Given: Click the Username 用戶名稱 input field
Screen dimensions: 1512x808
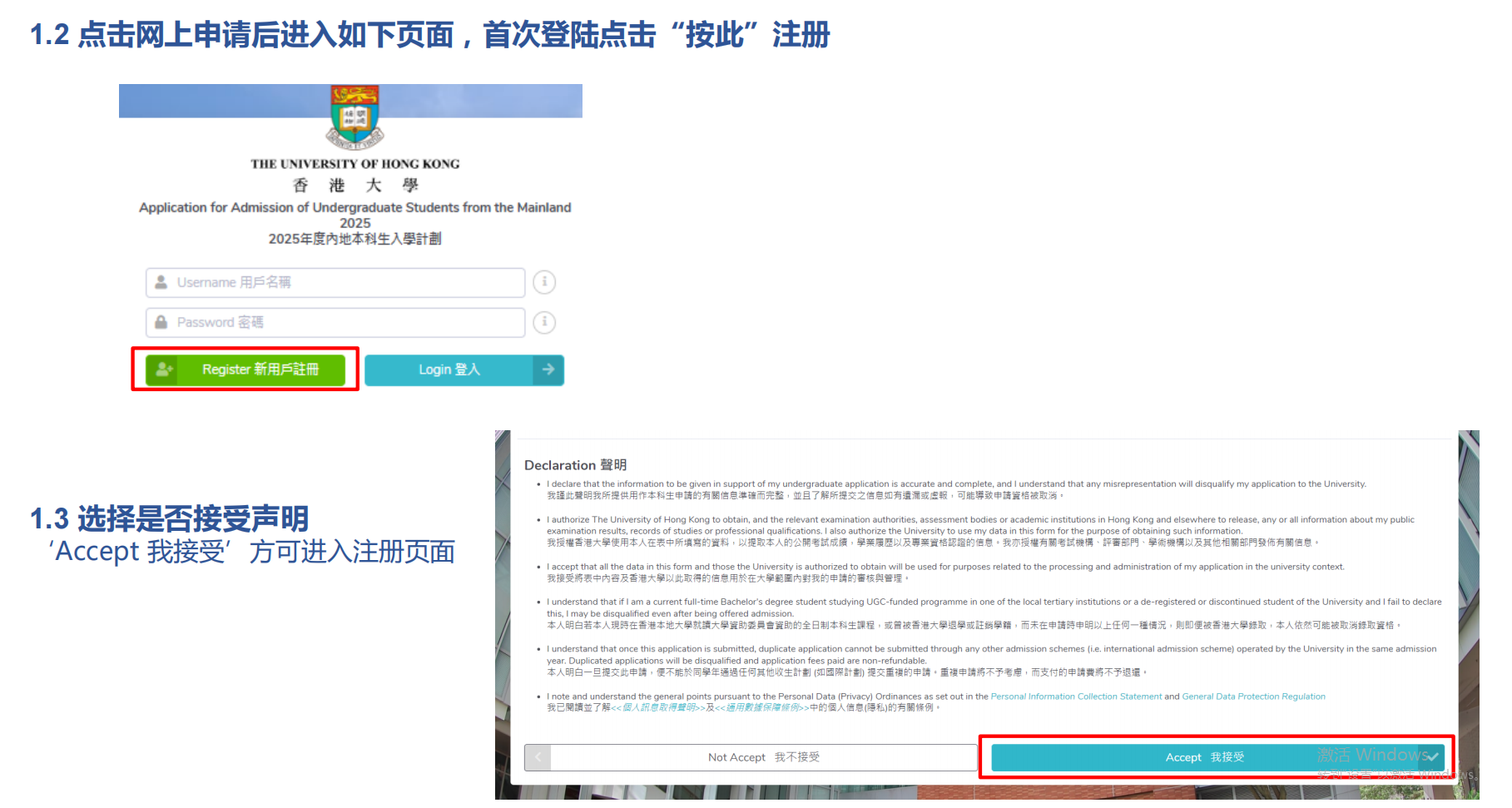Looking at the screenshot, I should point(335,282).
